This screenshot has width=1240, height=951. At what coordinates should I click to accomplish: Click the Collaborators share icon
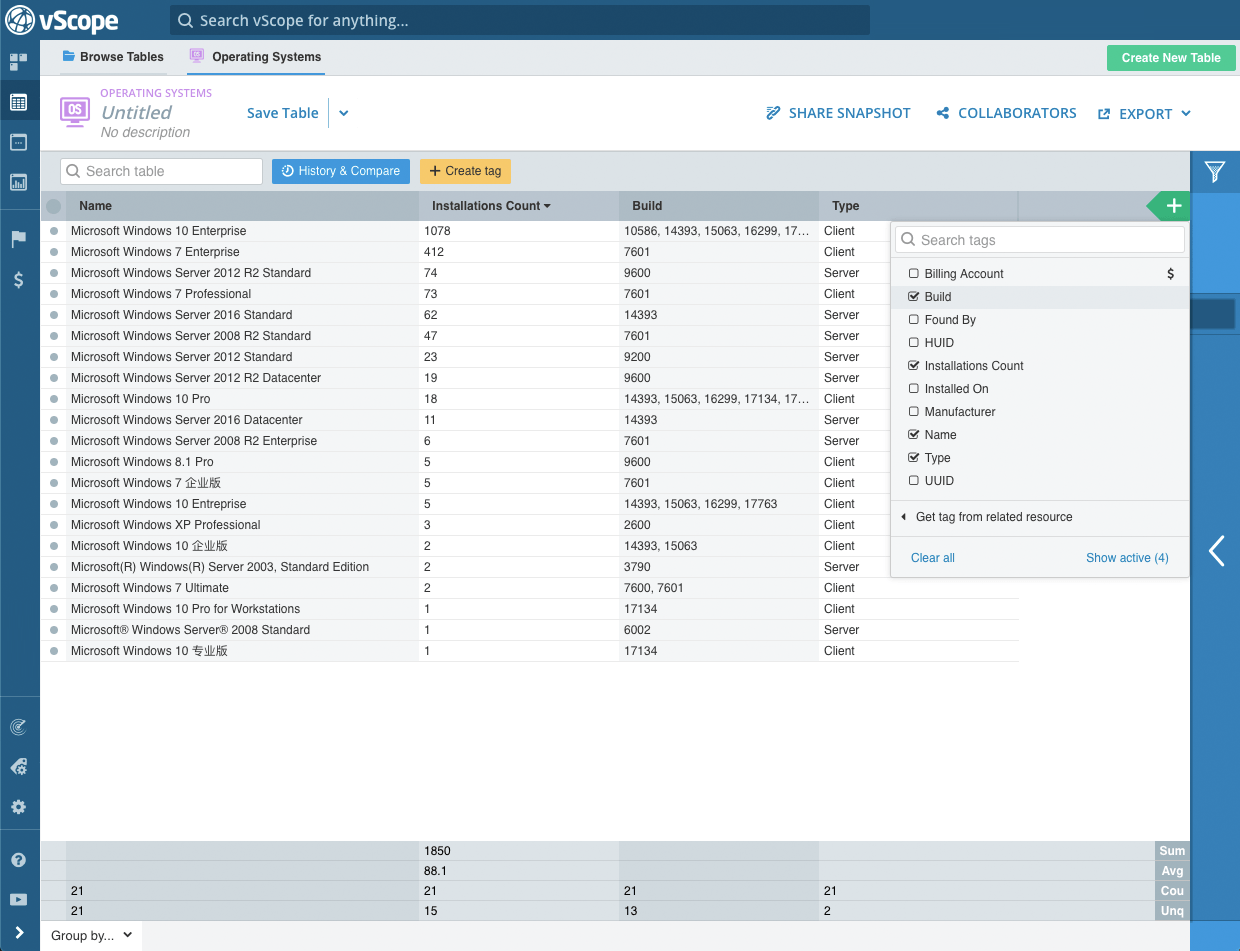tap(942, 113)
